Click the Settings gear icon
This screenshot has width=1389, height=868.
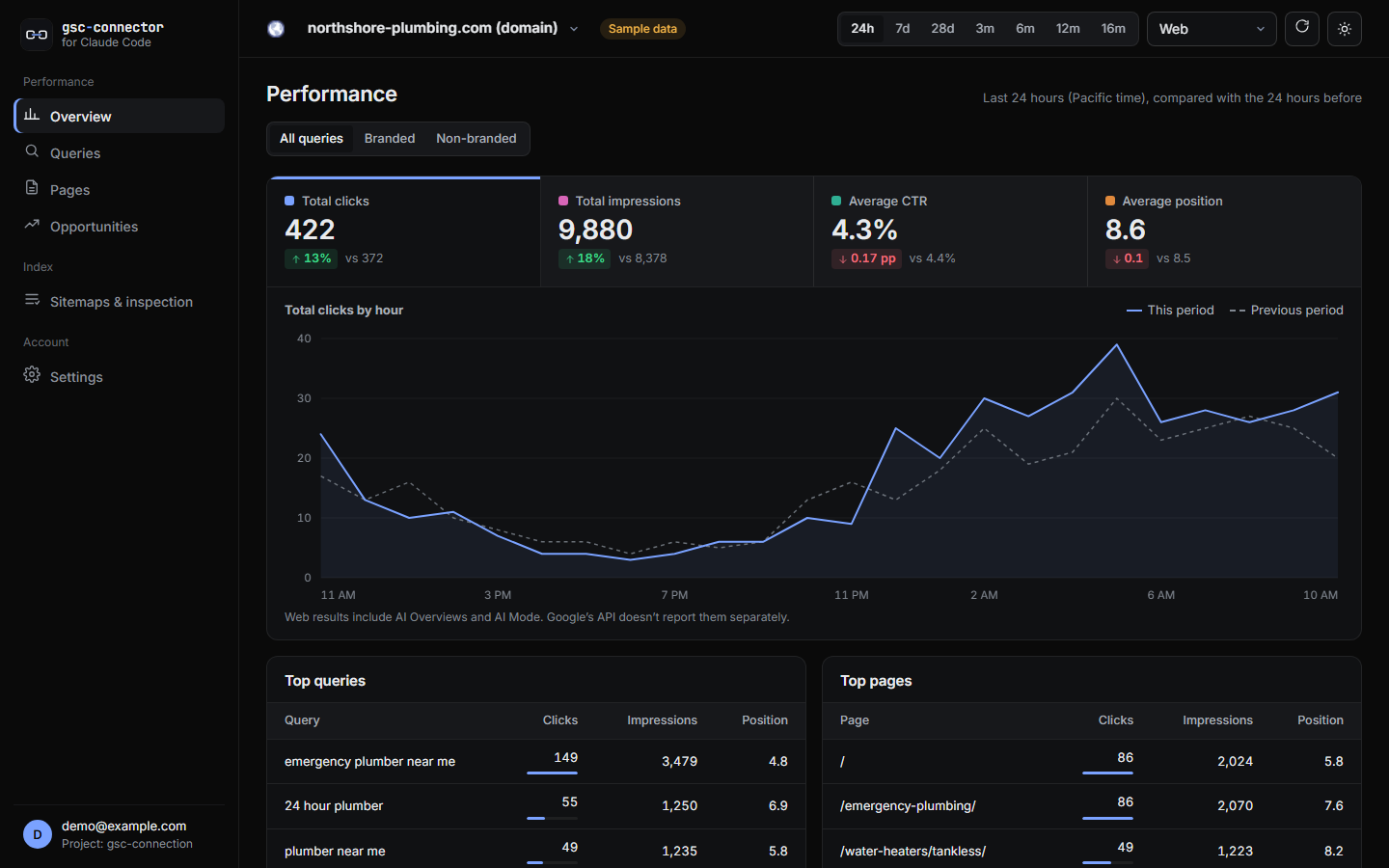[x=32, y=375]
